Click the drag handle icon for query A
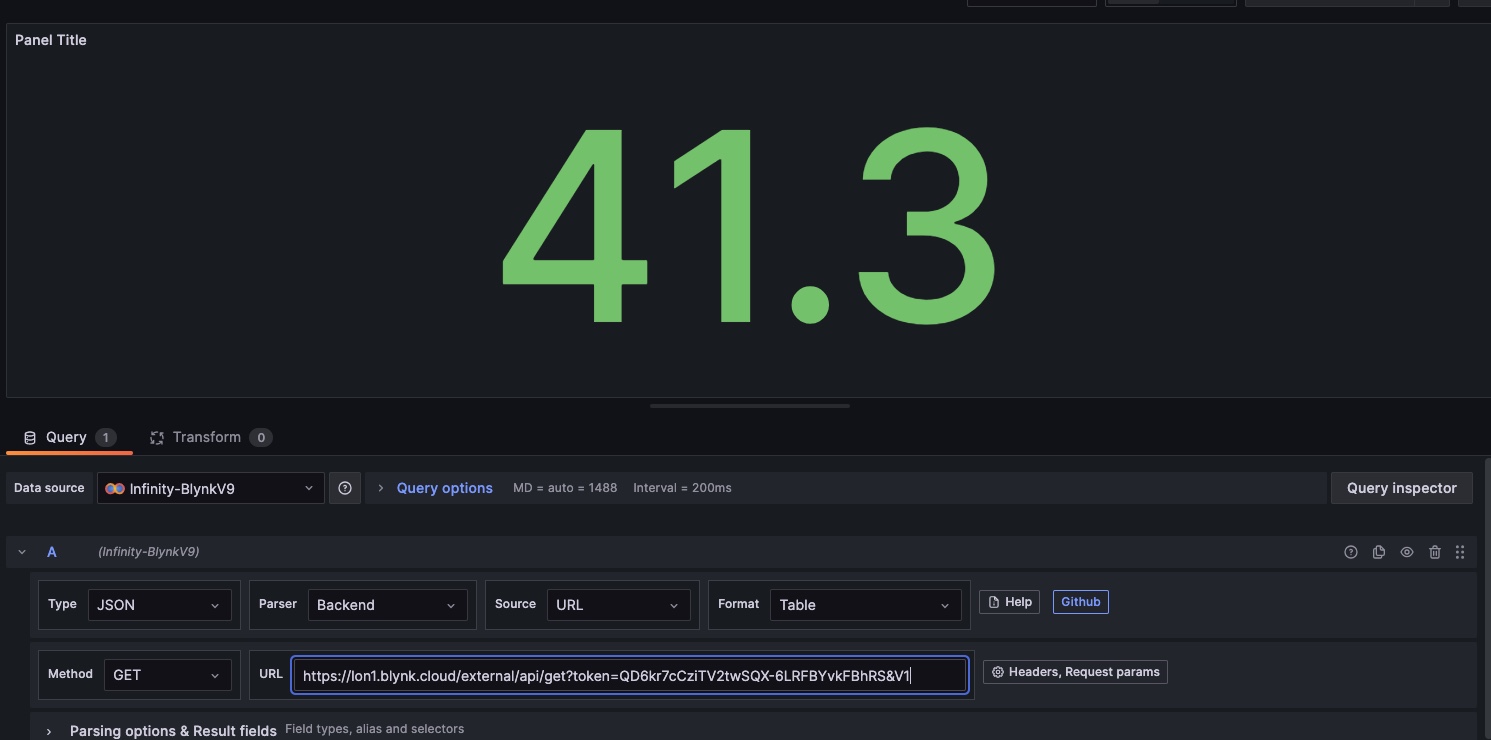 [1460, 551]
